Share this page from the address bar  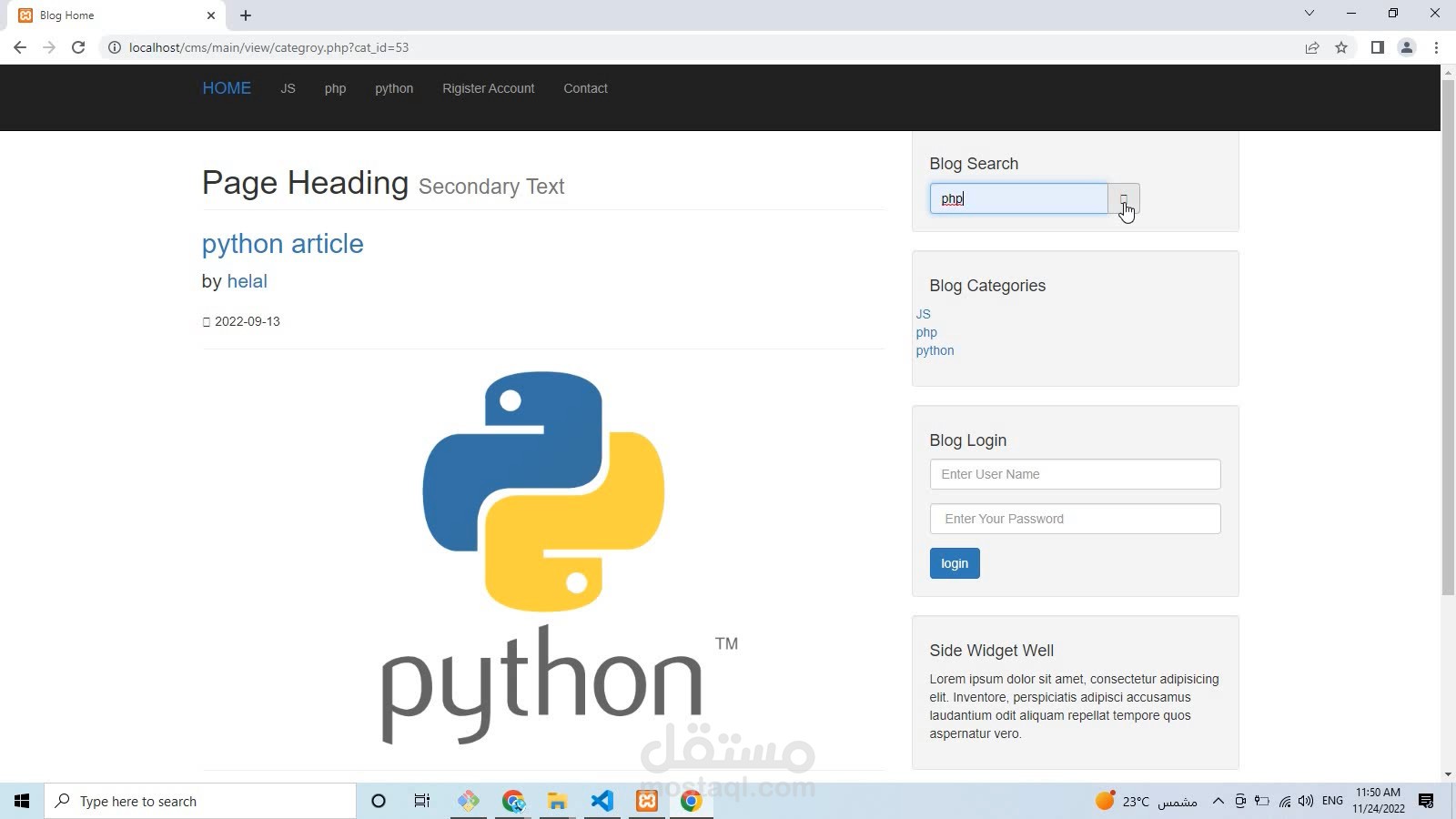point(1312,47)
